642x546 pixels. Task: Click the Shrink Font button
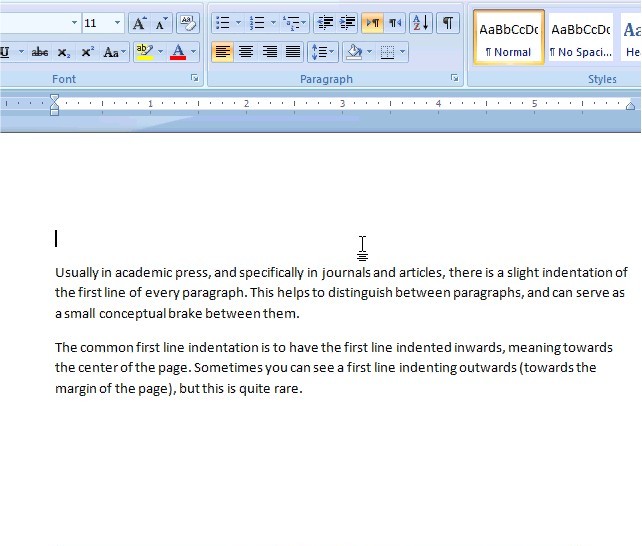161,23
